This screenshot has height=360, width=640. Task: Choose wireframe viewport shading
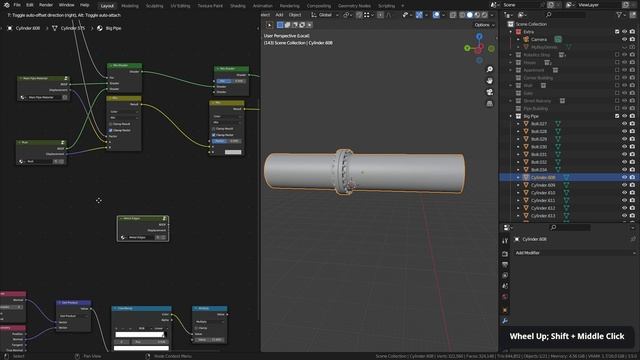pyautogui.click(x=462, y=15)
